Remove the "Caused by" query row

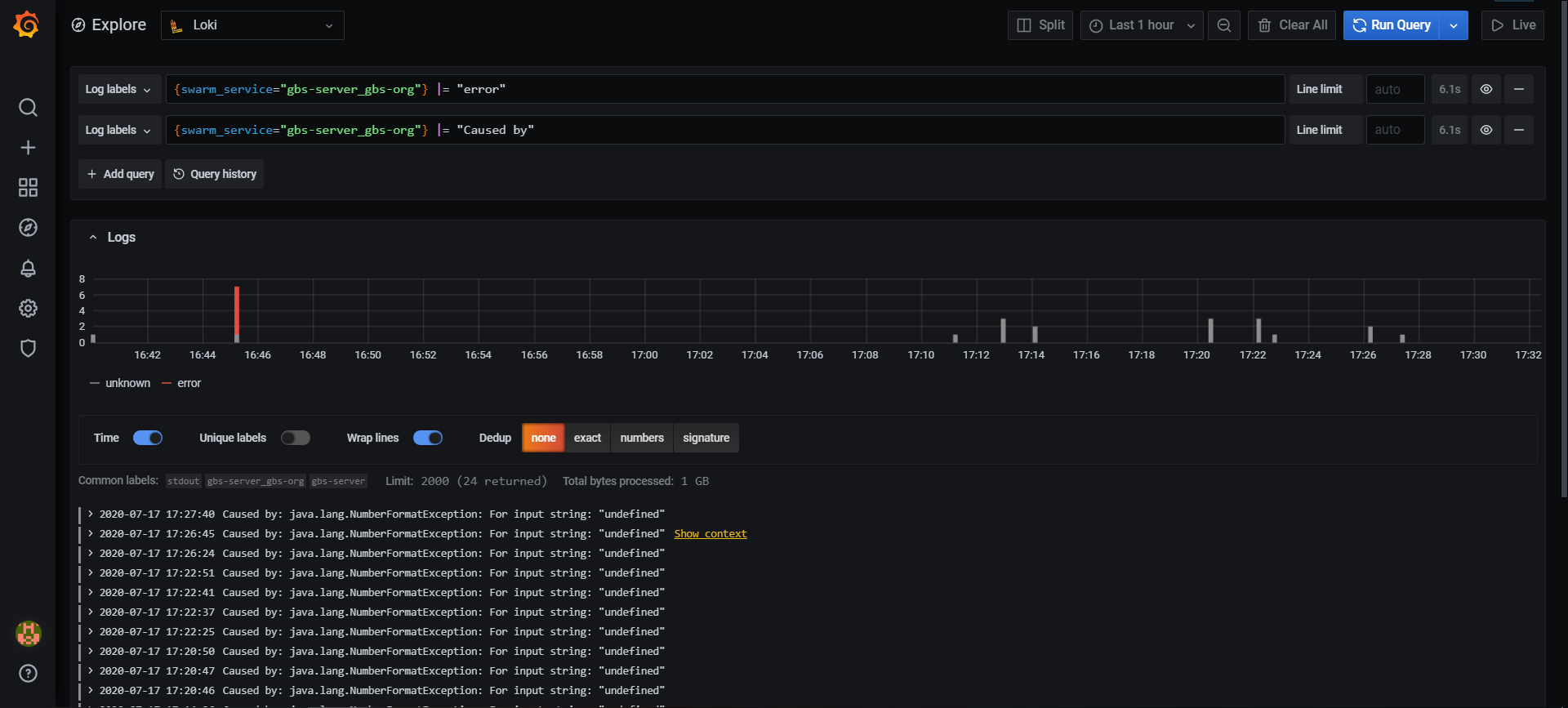click(1518, 130)
